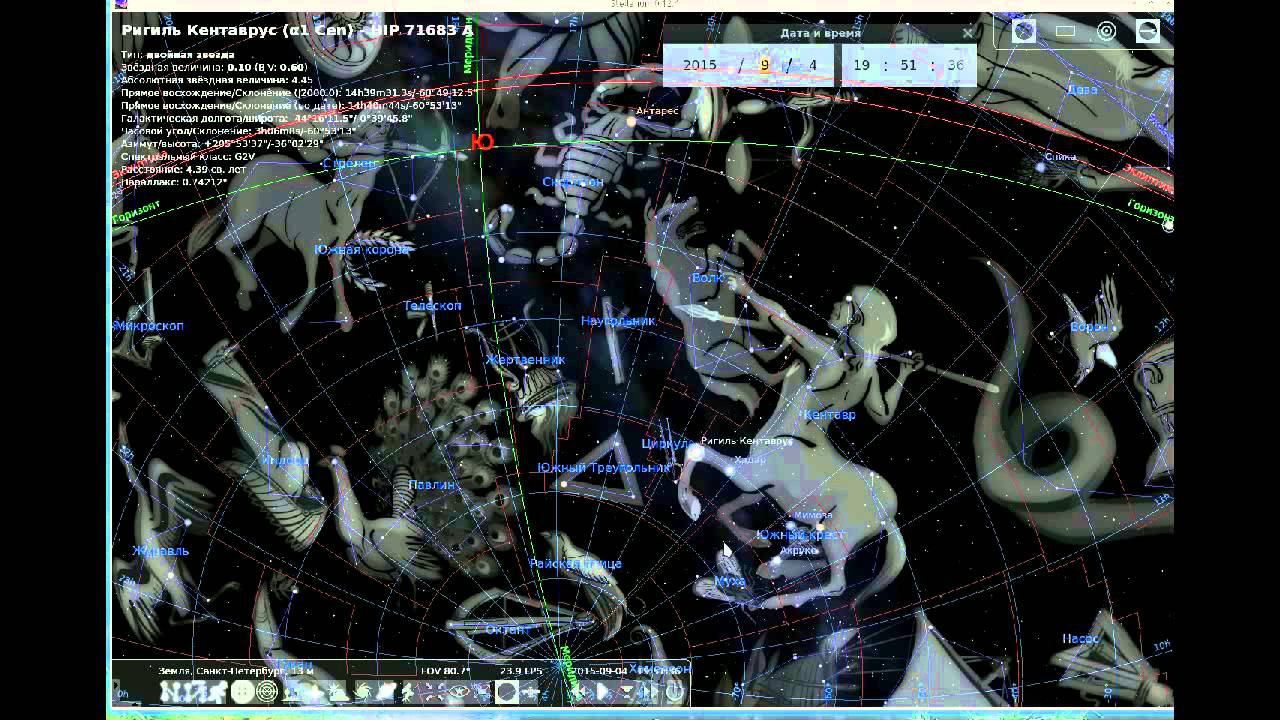Click the Антарес star label
The width and height of the screenshot is (1280, 720).
click(657, 110)
